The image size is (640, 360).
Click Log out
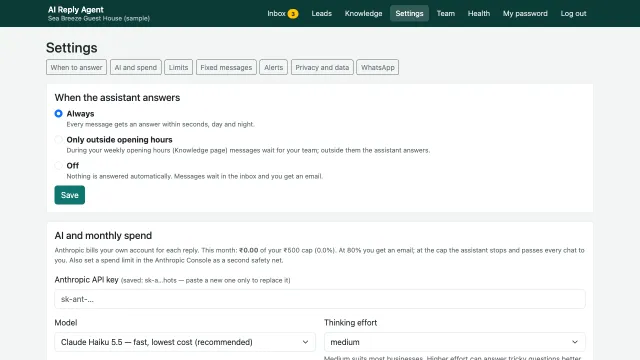[x=573, y=13]
